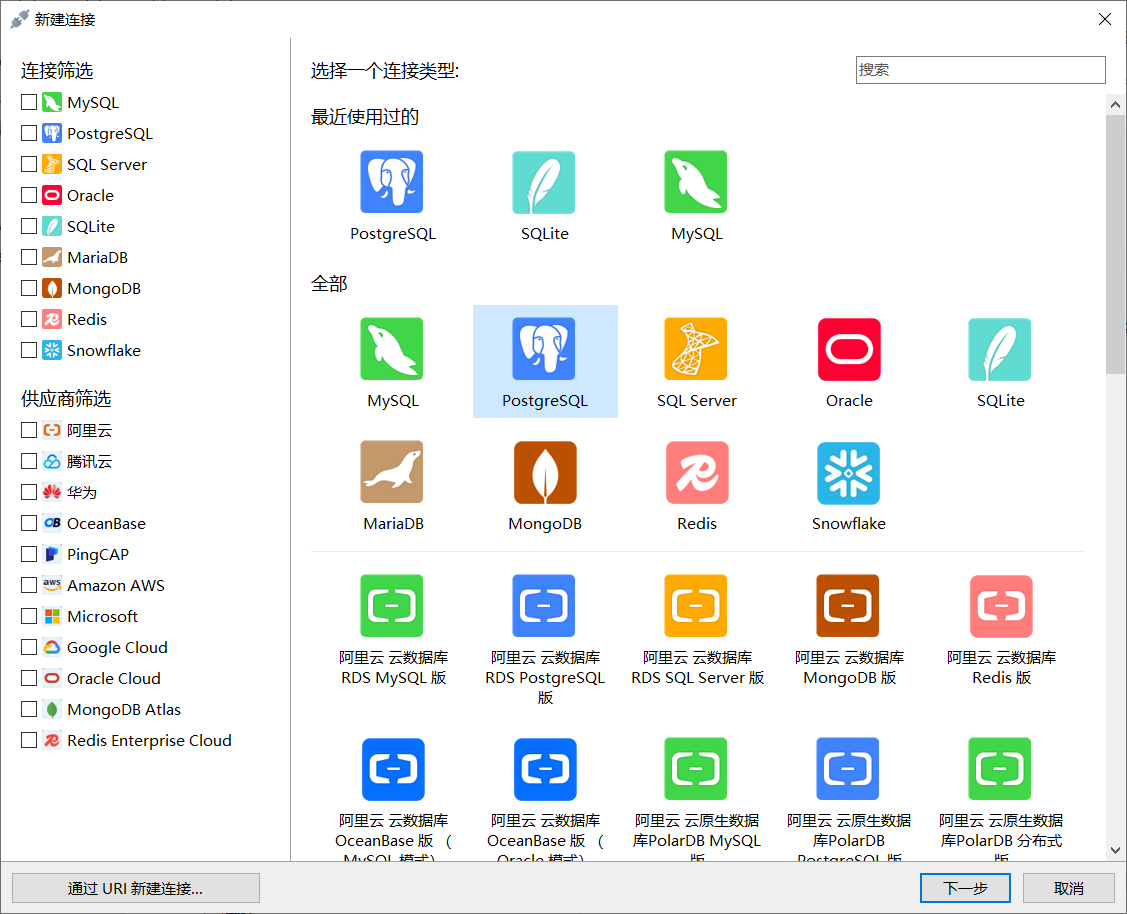
Task: Choose the SQL Server connection icon
Action: [696, 350]
